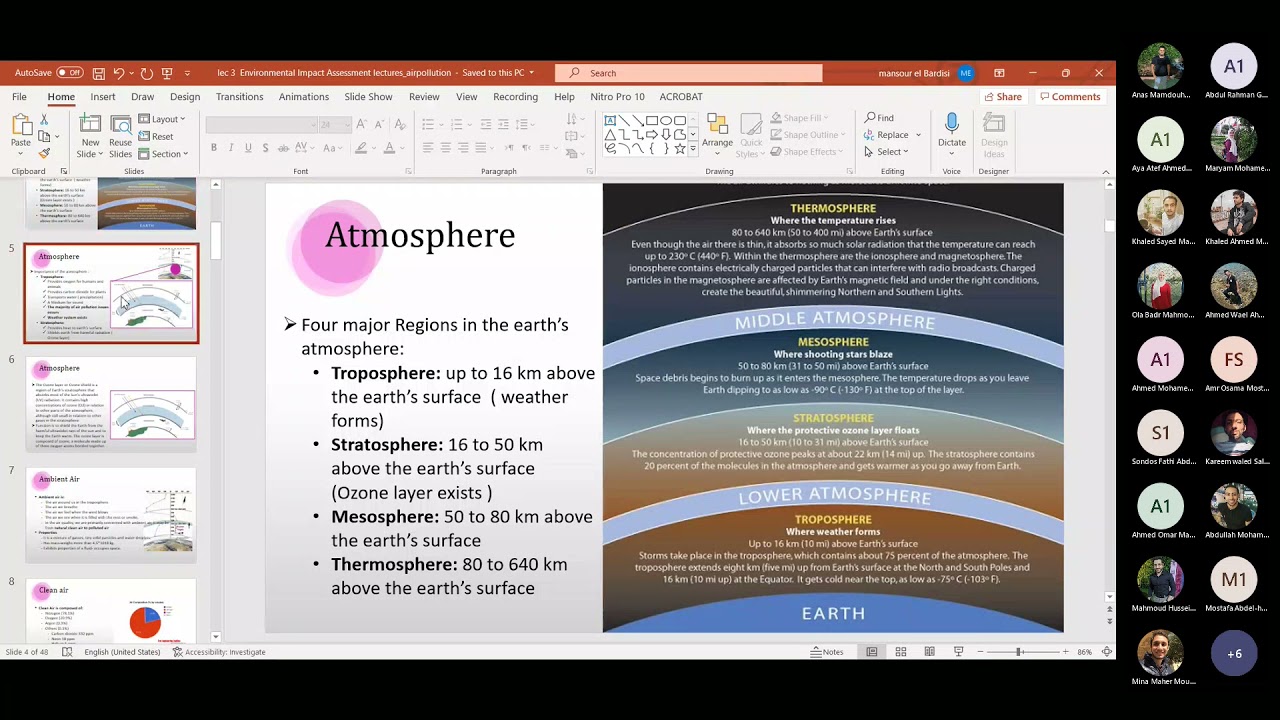Expand the shapes gallery More arrow
Image resolution: width=1280 pixels, height=720 pixels.
click(693, 149)
